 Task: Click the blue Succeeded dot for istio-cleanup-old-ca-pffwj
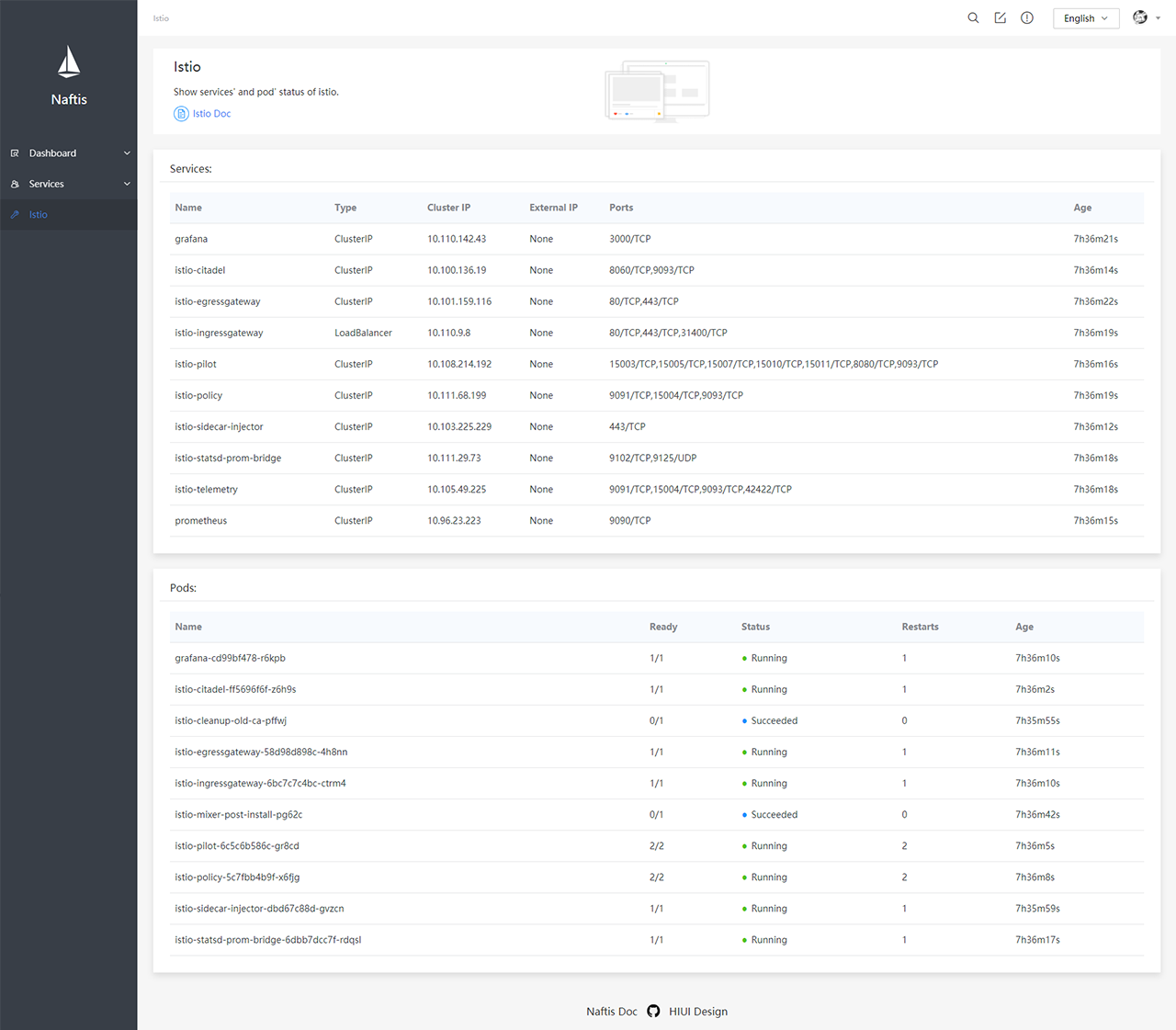click(x=744, y=720)
